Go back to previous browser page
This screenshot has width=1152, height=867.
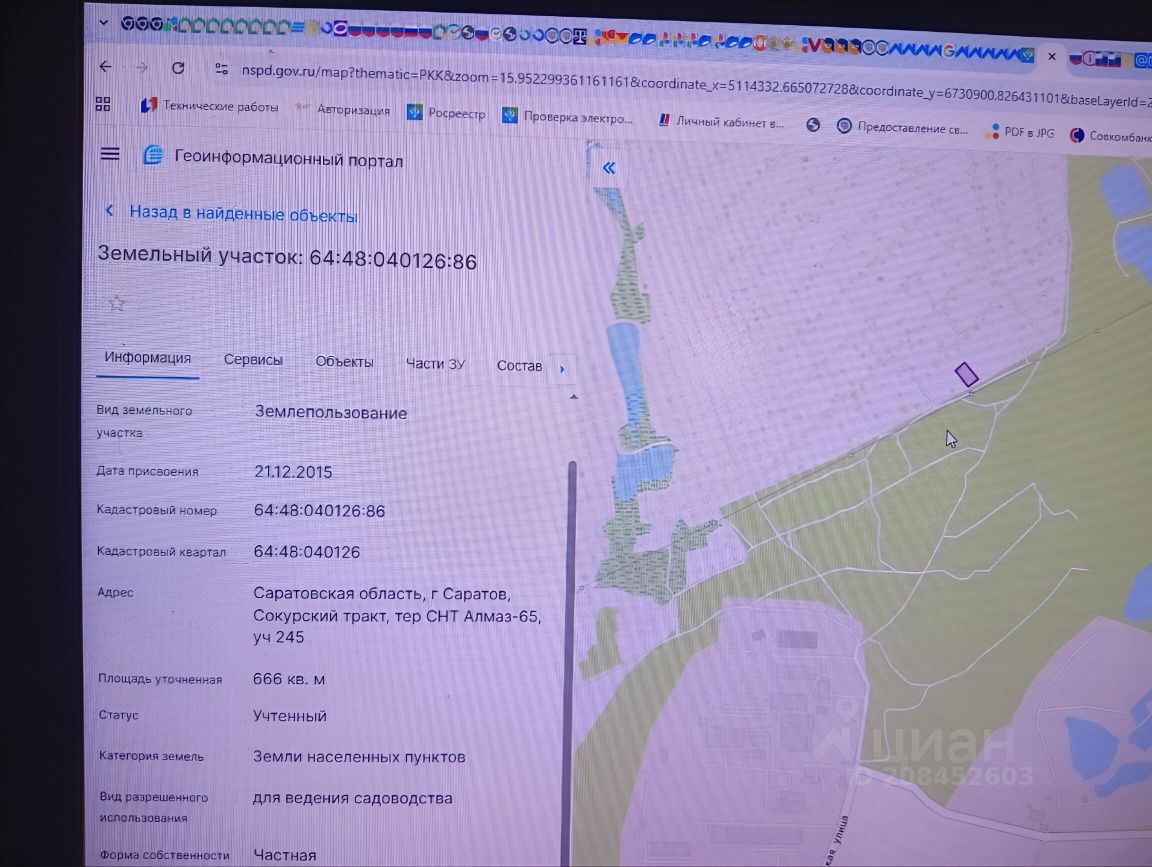point(106,67)
